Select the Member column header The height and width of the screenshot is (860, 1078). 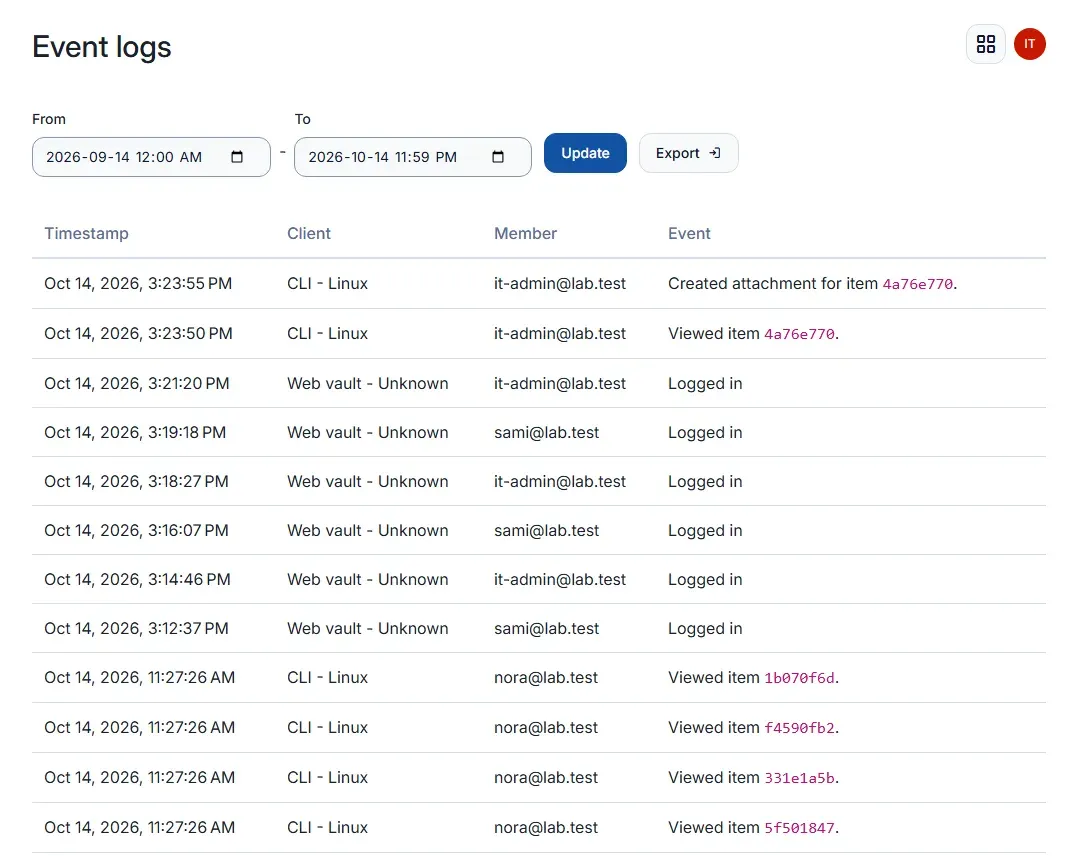(x=525, y=234)
